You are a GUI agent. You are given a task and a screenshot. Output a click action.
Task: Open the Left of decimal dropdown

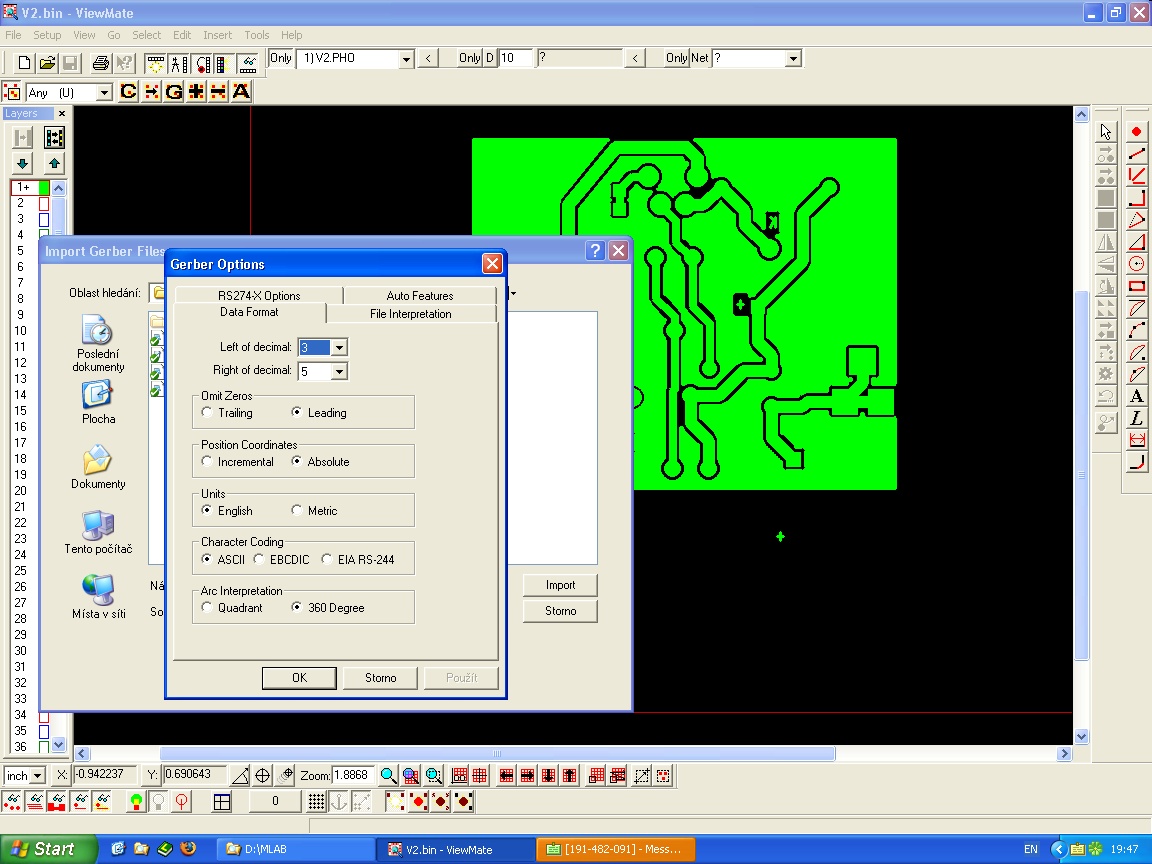[339, 348]
